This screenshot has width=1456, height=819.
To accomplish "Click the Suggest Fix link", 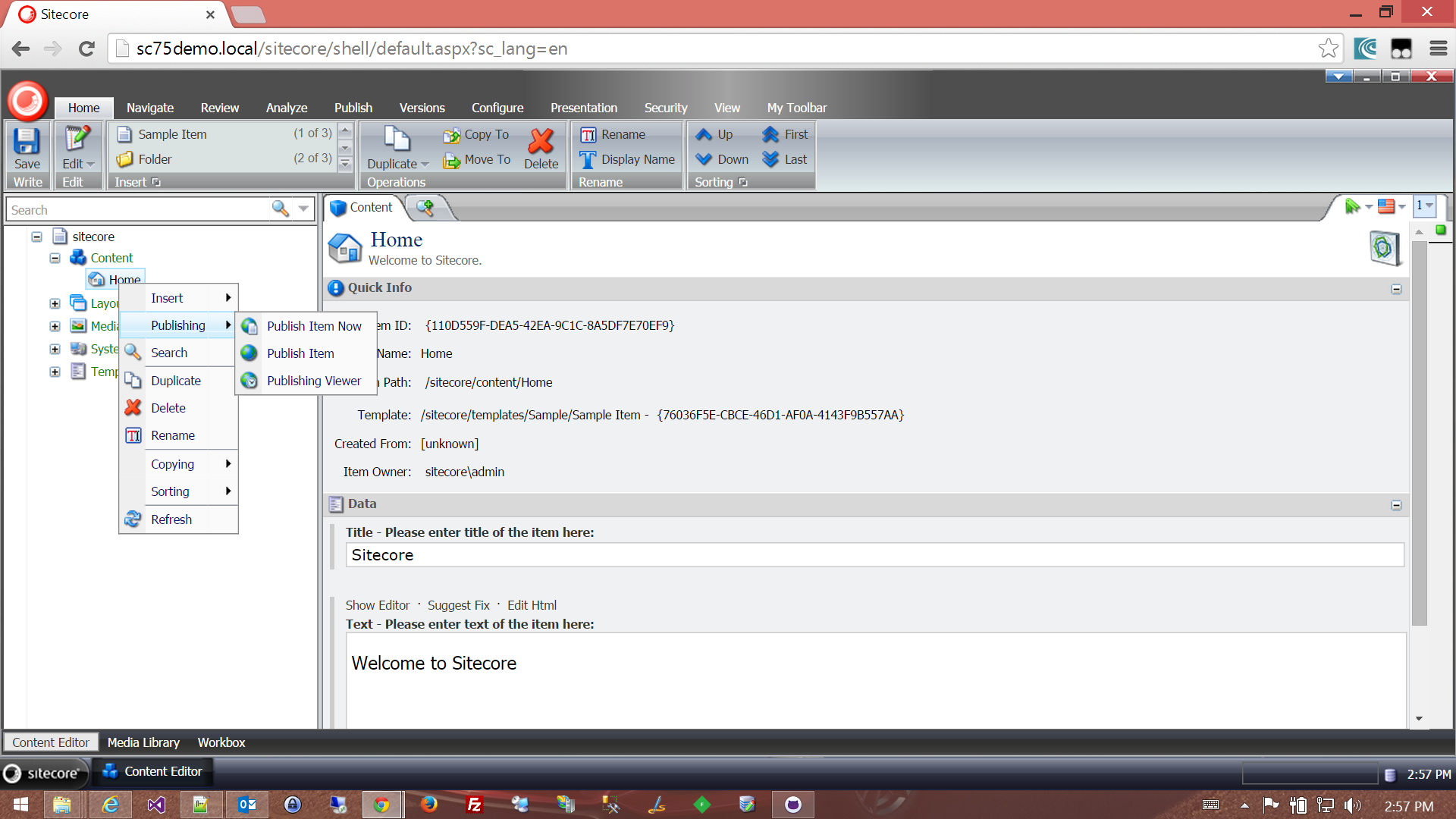I will tap(459, 605).
